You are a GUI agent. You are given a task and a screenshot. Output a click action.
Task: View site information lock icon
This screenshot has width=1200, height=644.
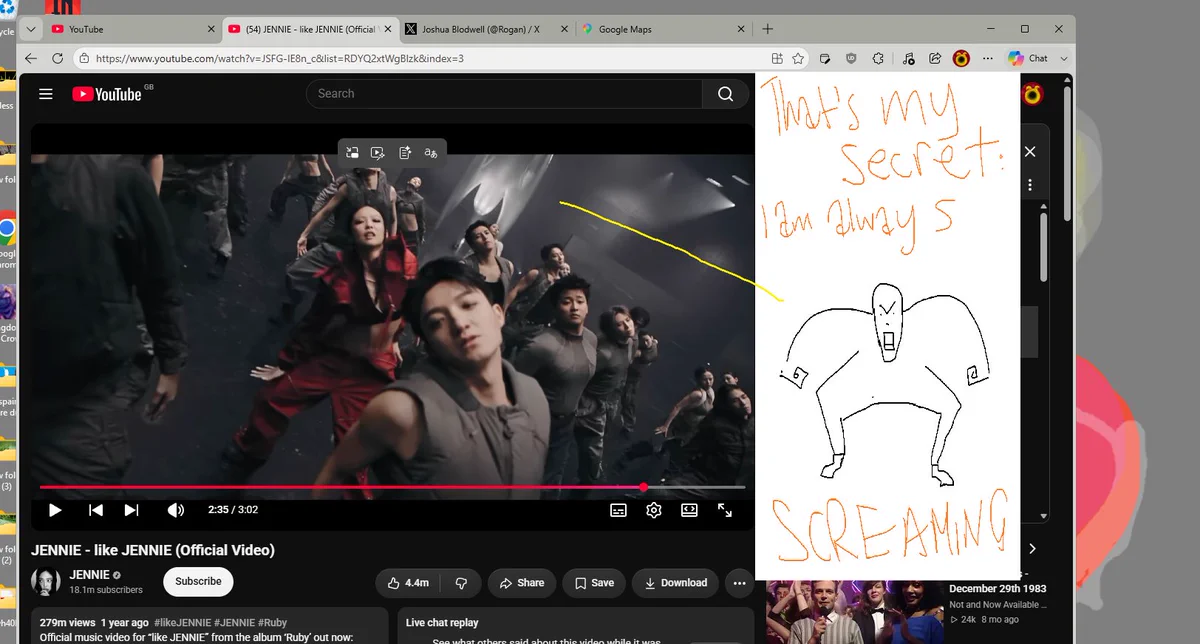(84, 58)
